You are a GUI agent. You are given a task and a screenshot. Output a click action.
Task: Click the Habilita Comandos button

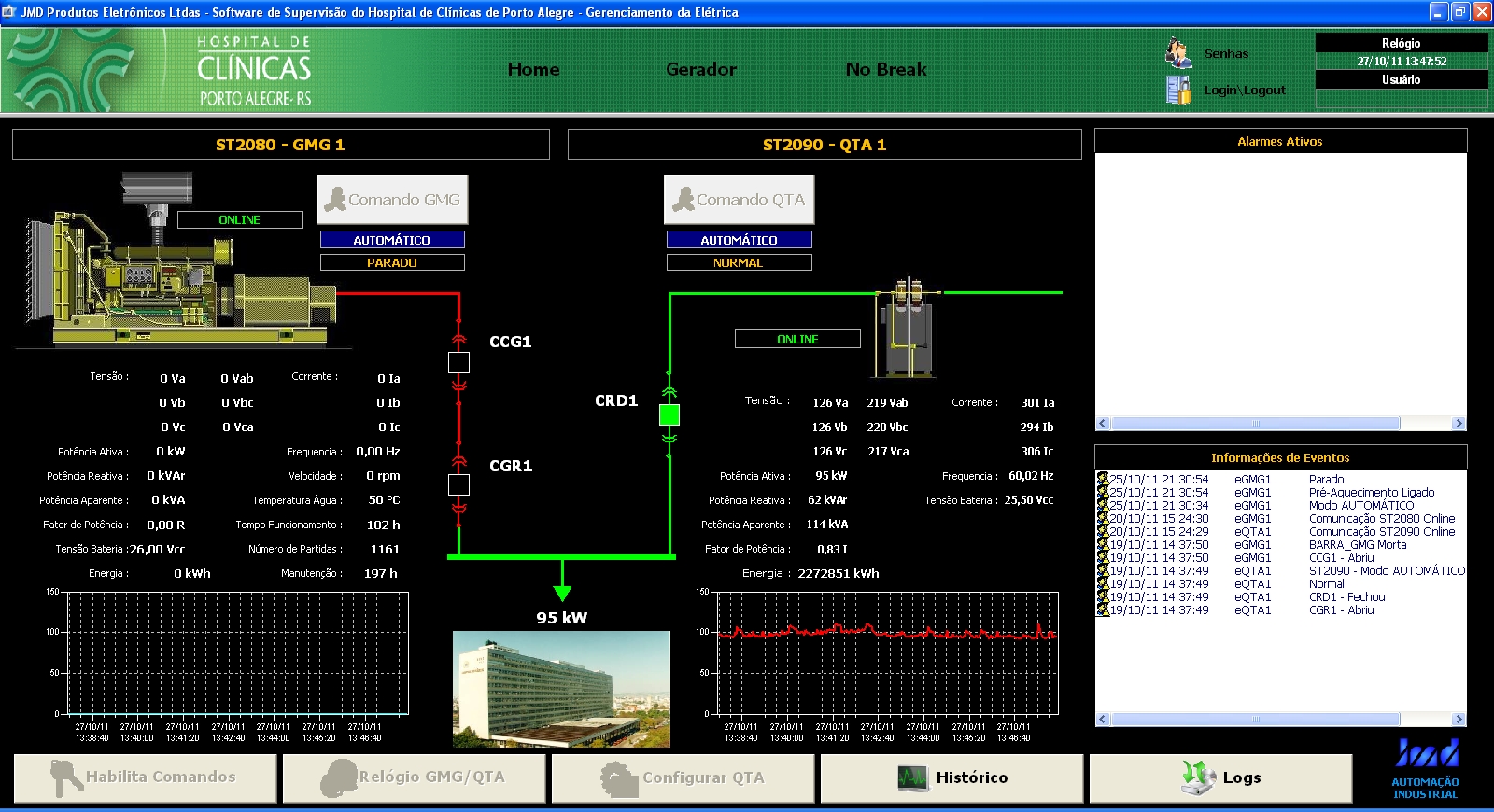[x=145, y=777]
